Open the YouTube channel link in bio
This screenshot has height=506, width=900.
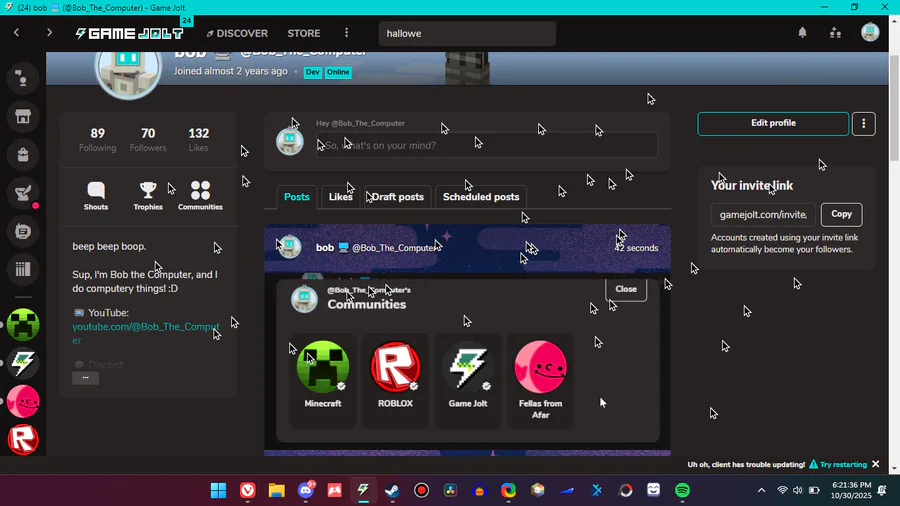pos(146,333)
